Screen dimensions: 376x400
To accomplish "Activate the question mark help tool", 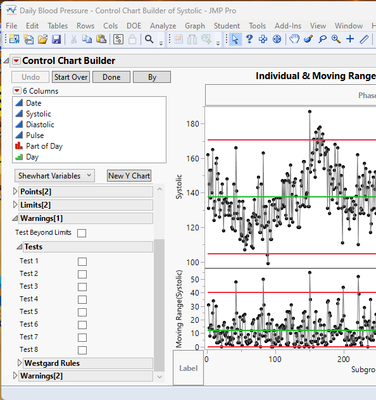I will point(249,39).
